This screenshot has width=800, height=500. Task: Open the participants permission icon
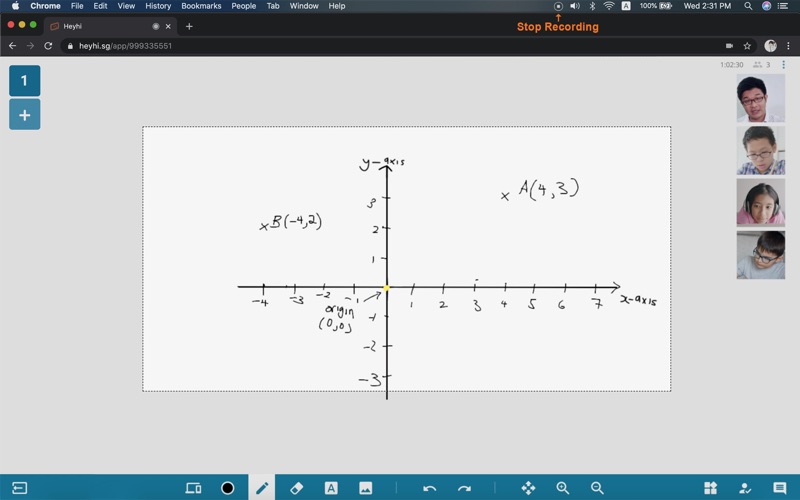click(x=745, y=488)
